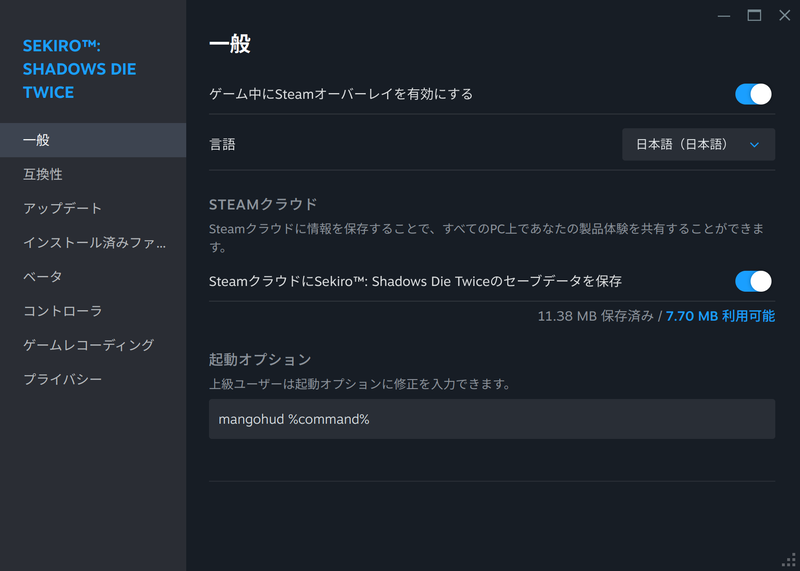Image resolution: width=800 pixels, height=571 pixels.
Task: Open the プライバシー sidebar tab
Action: [x=93, y=379]
